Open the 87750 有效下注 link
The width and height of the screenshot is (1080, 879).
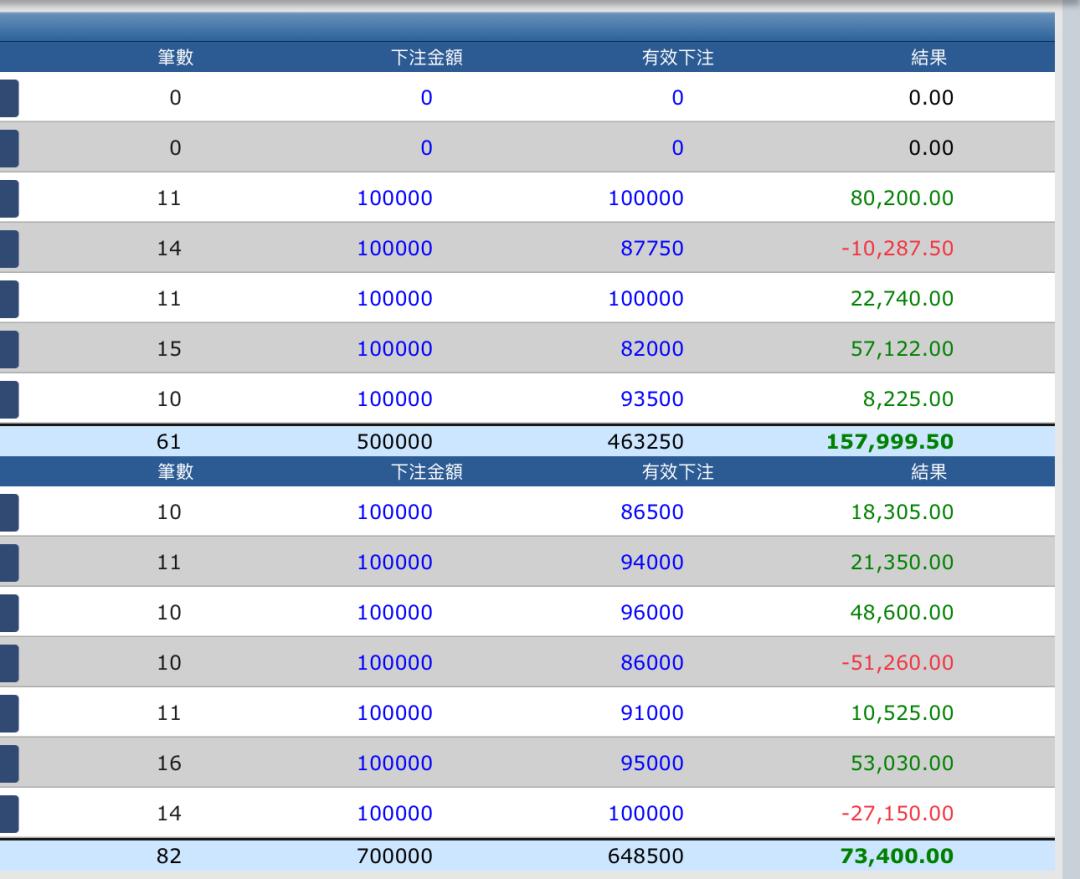tap(652, 248)
